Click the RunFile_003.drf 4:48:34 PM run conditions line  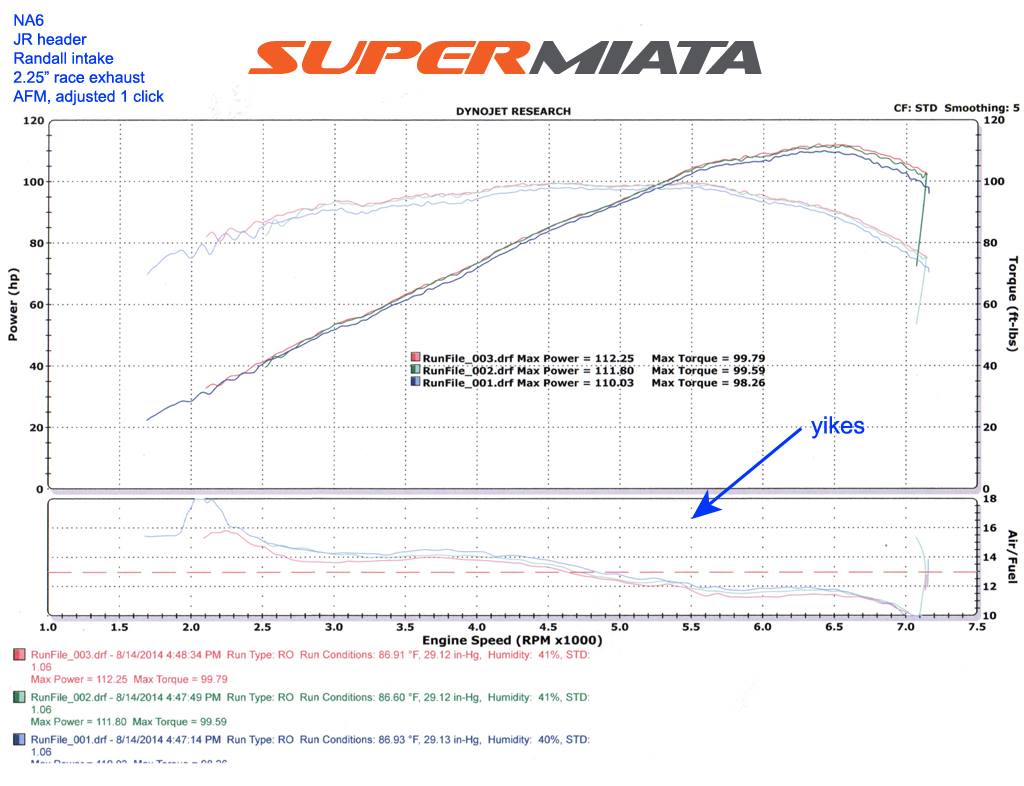(x=310, y=655)
